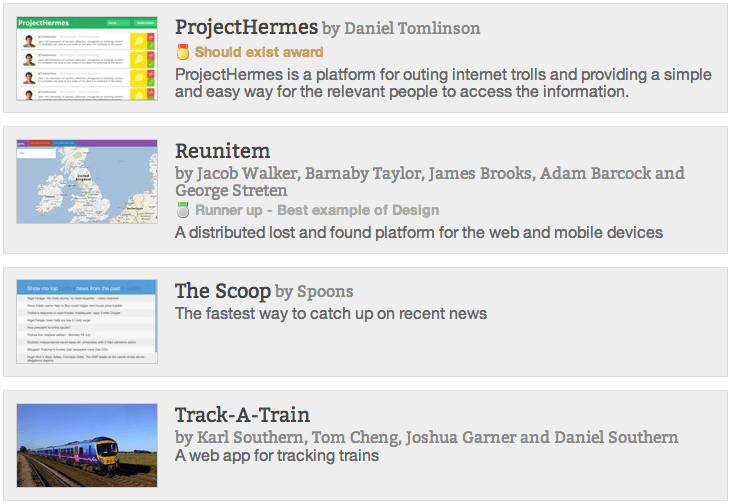Click Runner up - Best example of Design label

[x=317, y=210]
